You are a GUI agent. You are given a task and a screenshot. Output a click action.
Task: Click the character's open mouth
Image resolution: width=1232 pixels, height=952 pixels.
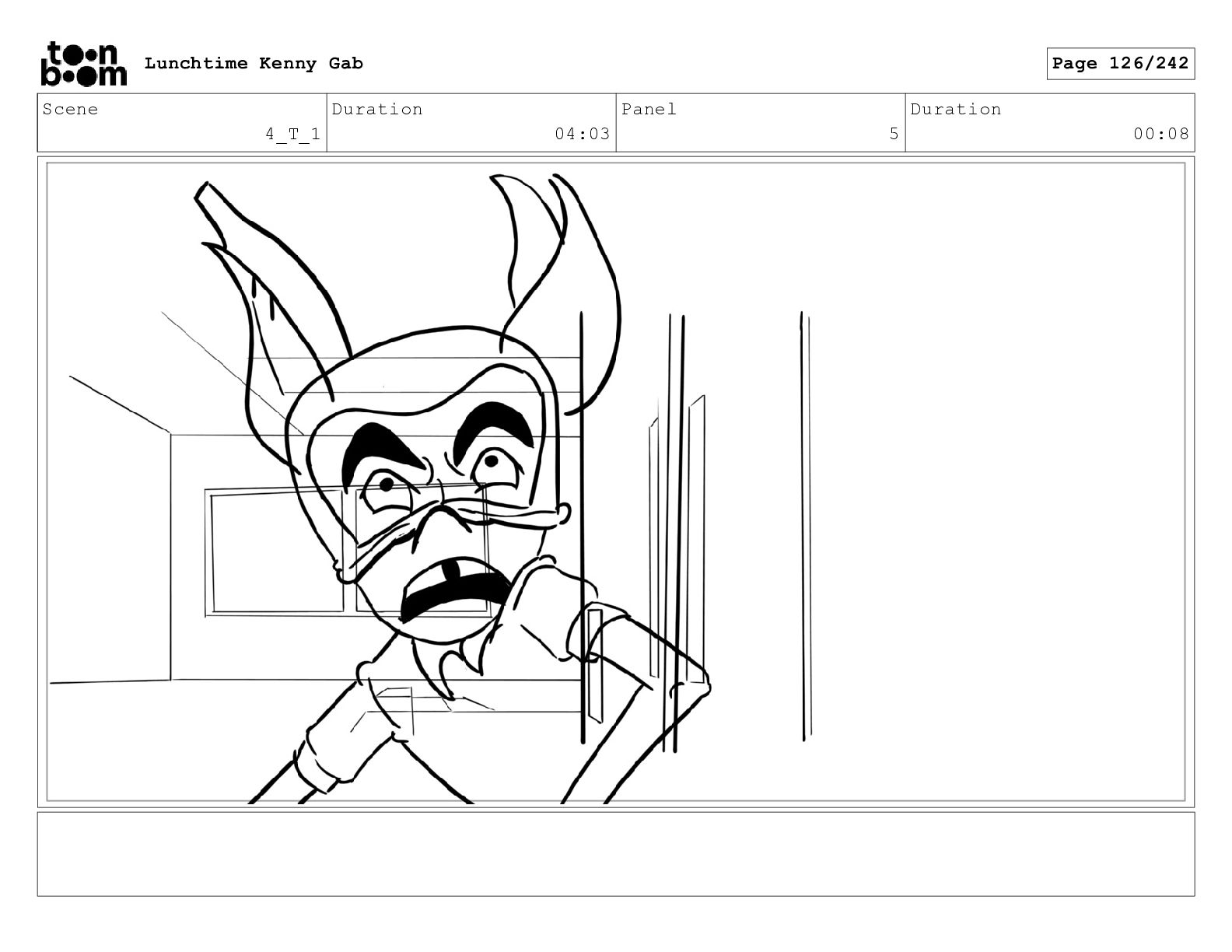tap(455, 591)
